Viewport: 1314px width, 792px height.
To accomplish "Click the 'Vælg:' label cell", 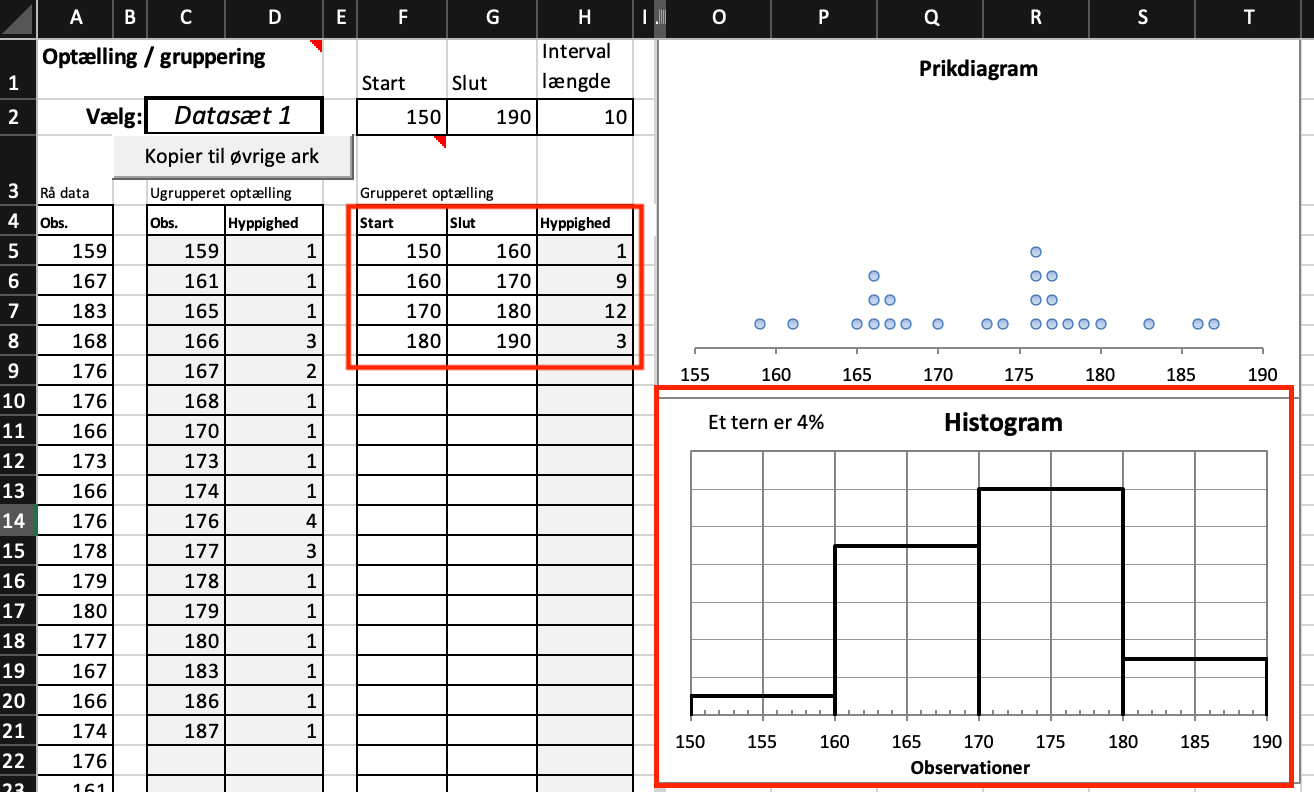I will (x=116, y=117).
